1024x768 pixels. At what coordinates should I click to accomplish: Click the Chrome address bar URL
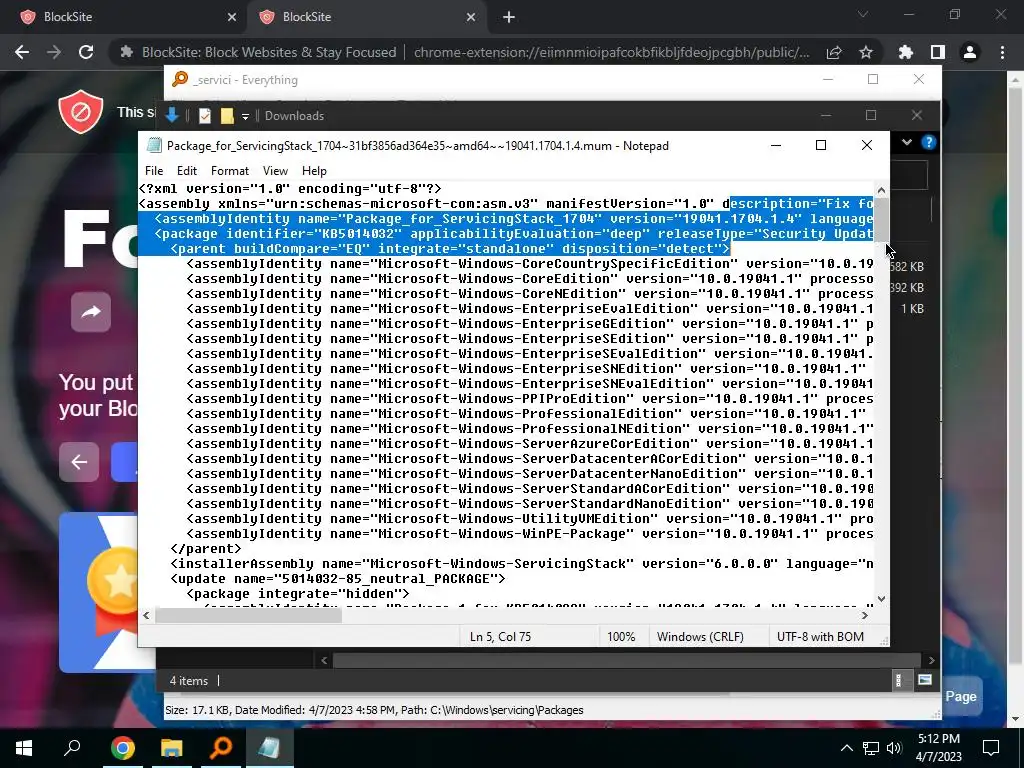pos(611,52)
